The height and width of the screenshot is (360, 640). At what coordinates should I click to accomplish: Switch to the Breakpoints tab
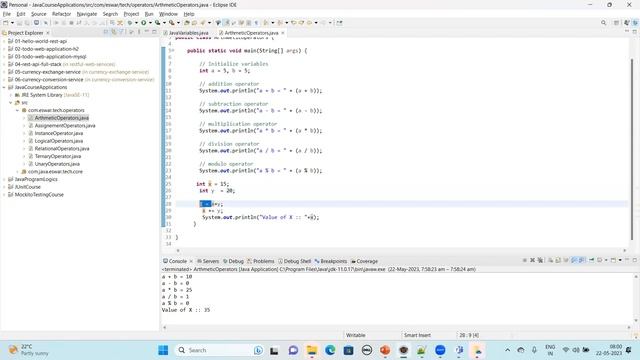[x=331, y=261]
